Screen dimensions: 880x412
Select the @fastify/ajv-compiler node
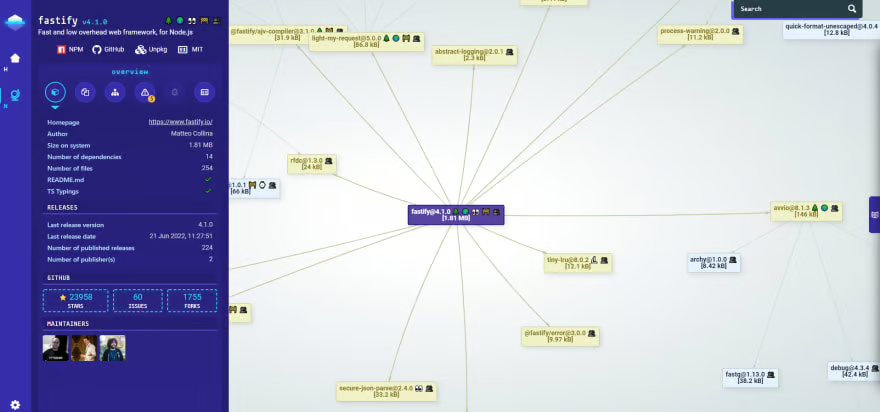pos(288,35)
